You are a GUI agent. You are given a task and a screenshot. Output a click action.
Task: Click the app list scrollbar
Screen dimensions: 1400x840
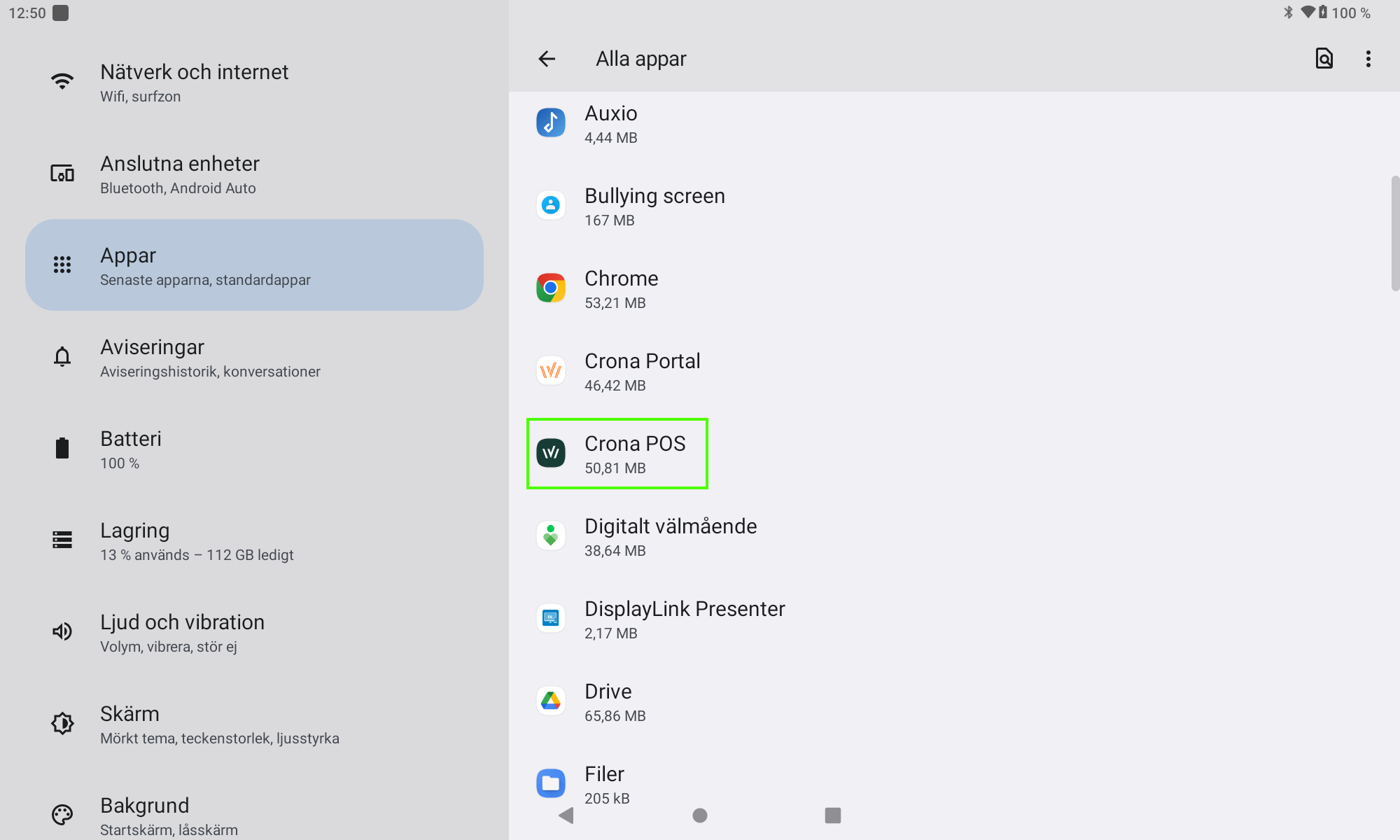click(x=1394, y=233)
